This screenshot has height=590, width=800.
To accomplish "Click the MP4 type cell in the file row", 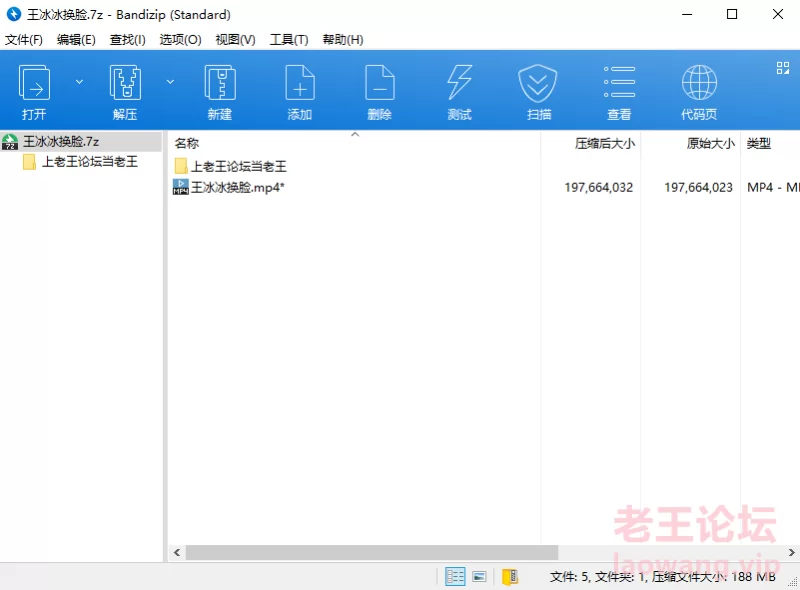I will point(773,188).
